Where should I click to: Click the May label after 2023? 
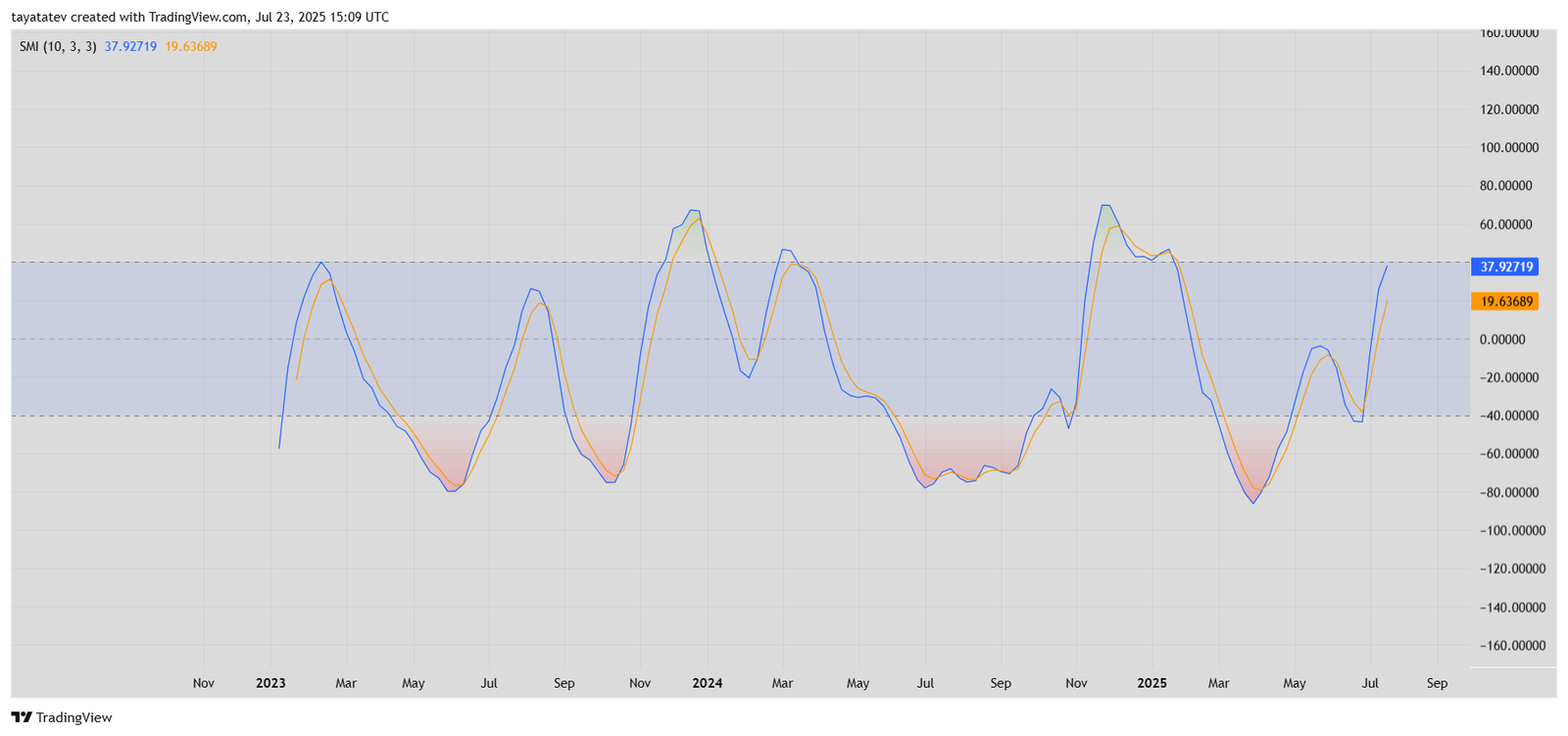coord(414,683)
